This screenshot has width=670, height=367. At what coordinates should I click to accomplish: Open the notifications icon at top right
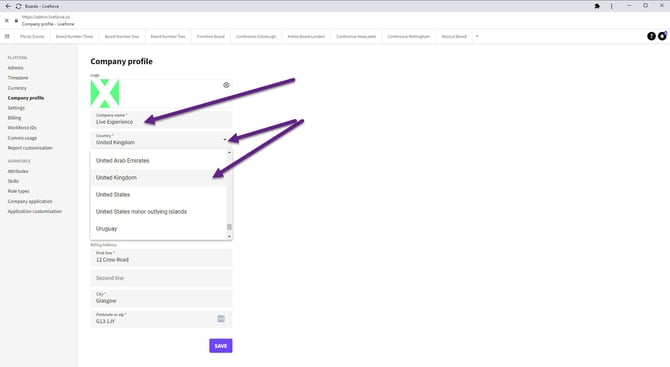[662, 36]
